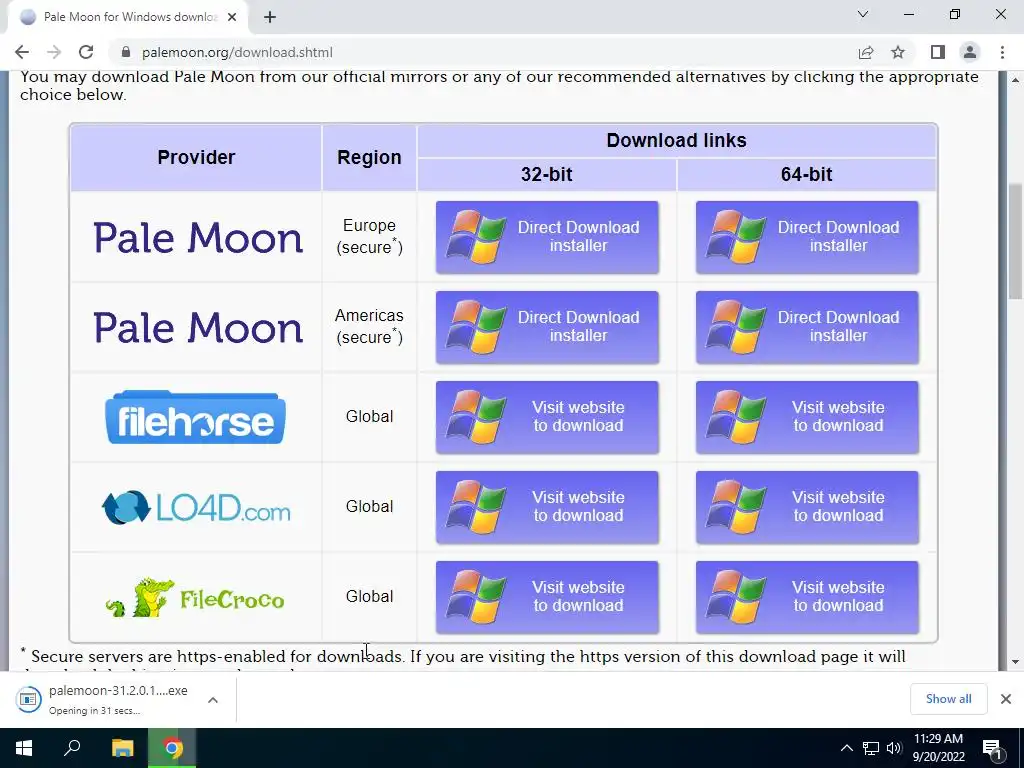Visit LO4D.com for 32-bit download
This screenshot has height=768, width=1024.
pyautogui.click(x=547, y=507)
